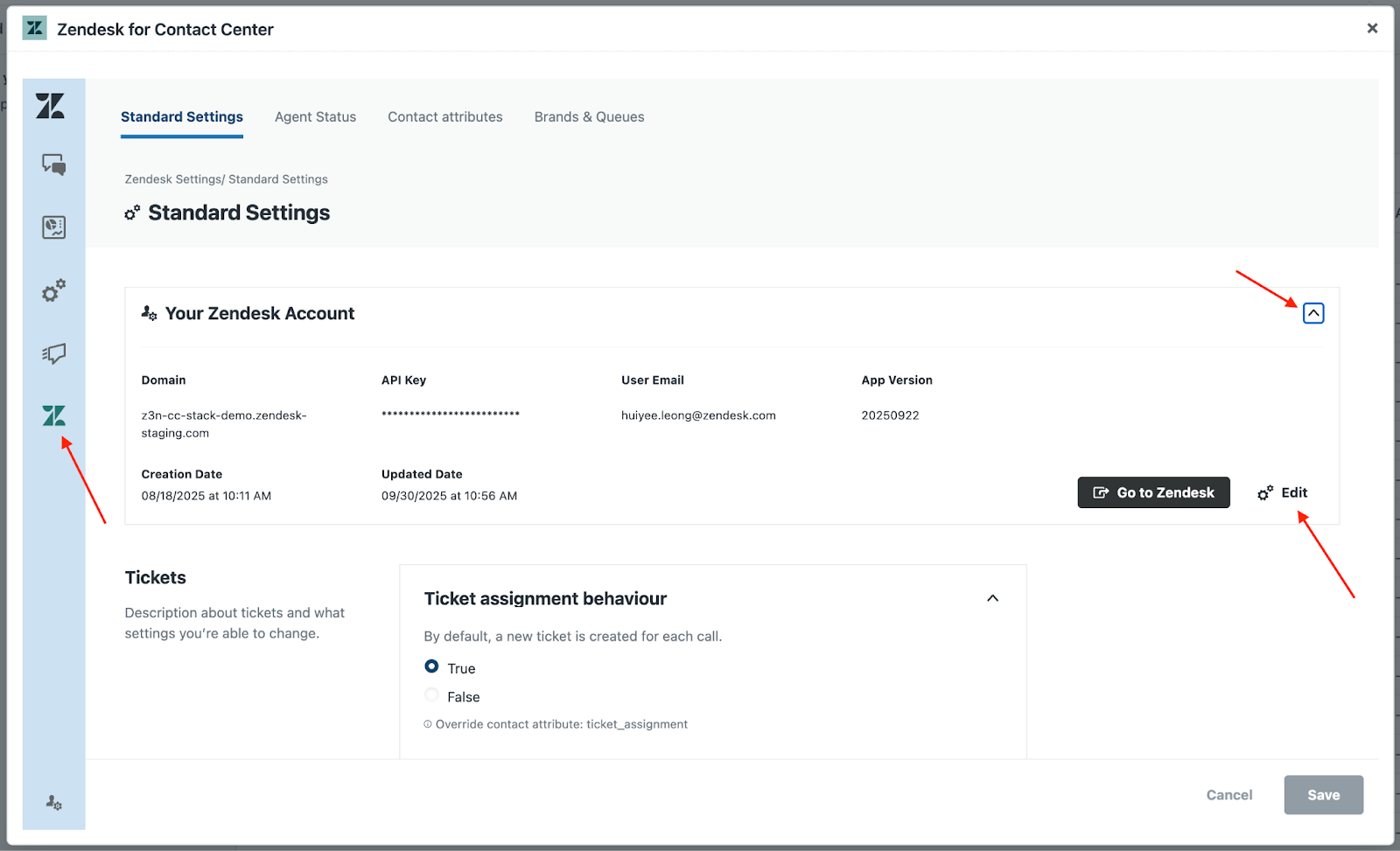Click the Zendesk app icon in title bar

(x=35, y=29)
